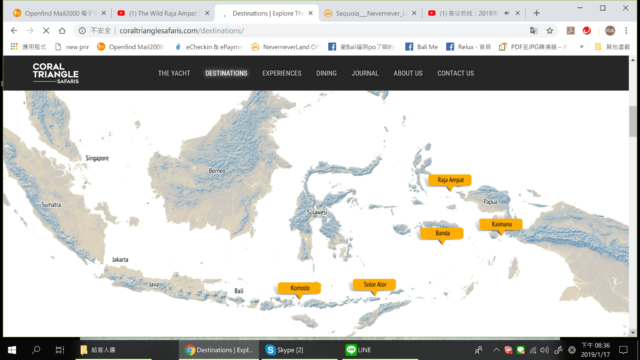Select the Komodo destination marker
This screenshot has height=360, width=640.
point(299,288)
